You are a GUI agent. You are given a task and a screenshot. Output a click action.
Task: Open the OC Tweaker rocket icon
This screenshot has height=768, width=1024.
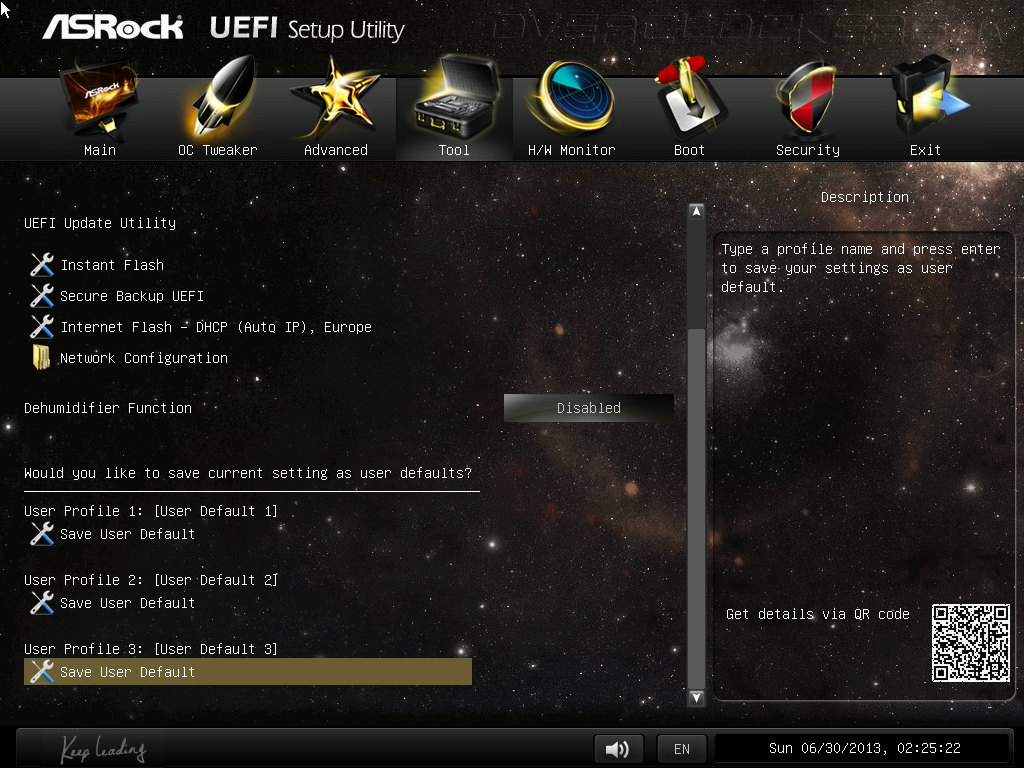[x=222, y=97]
